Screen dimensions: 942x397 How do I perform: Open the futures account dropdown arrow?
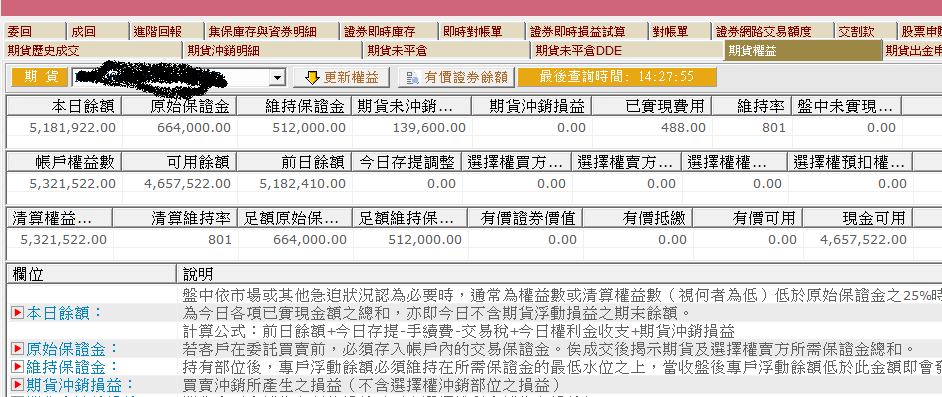277,77
